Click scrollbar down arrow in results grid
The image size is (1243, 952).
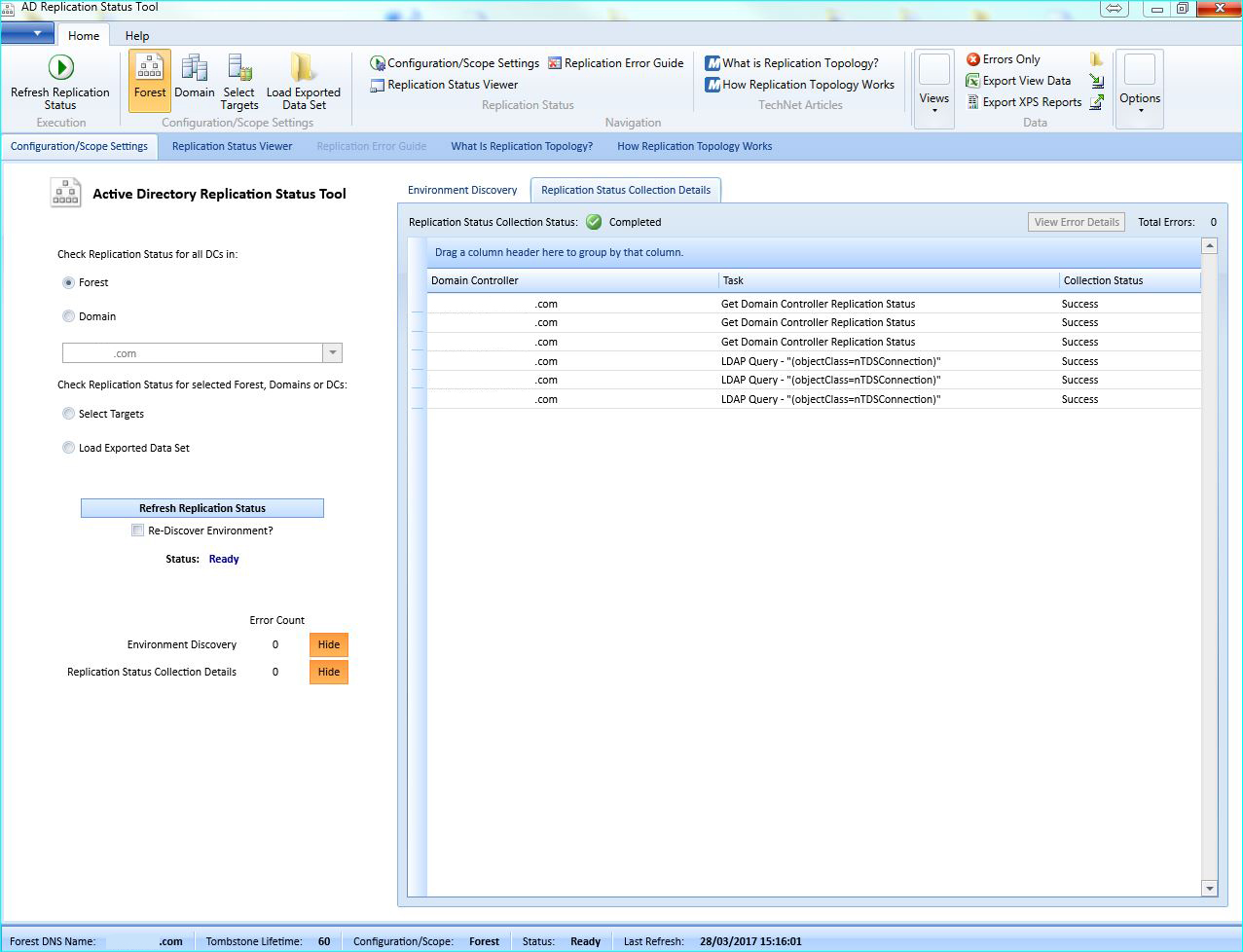click(1210, 888)
